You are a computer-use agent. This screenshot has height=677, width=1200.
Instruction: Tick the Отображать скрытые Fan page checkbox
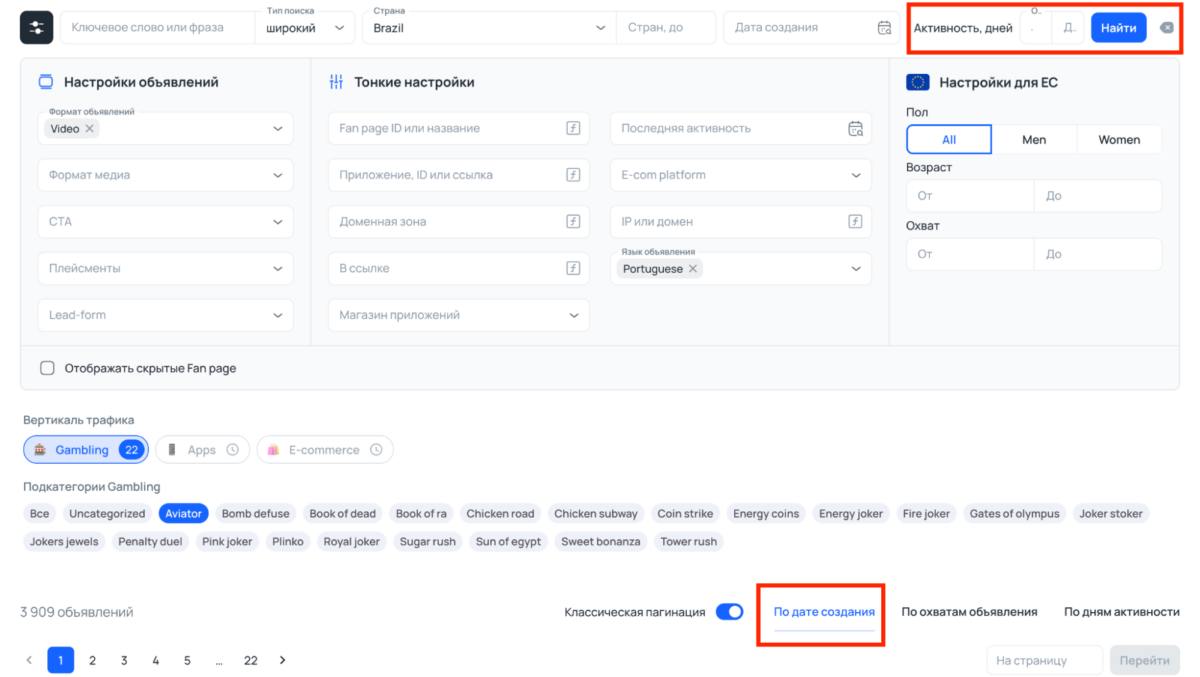click(47, 368)
